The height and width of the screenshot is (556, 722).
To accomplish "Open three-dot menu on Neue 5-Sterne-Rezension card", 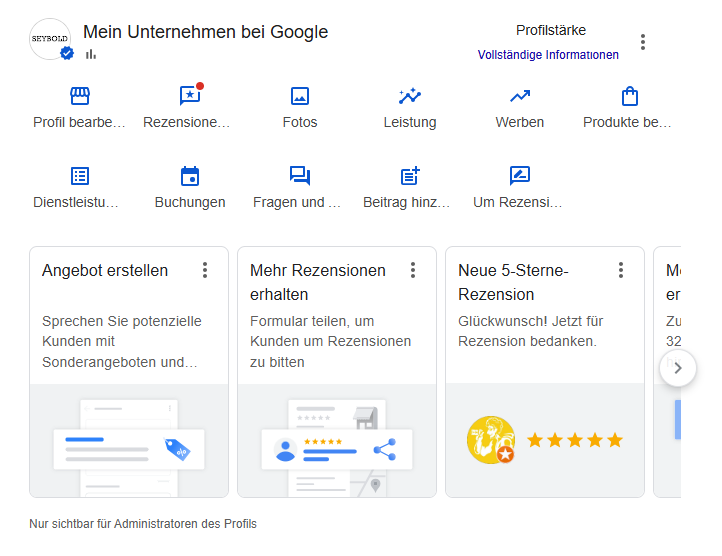I will (x=621, y=270).
